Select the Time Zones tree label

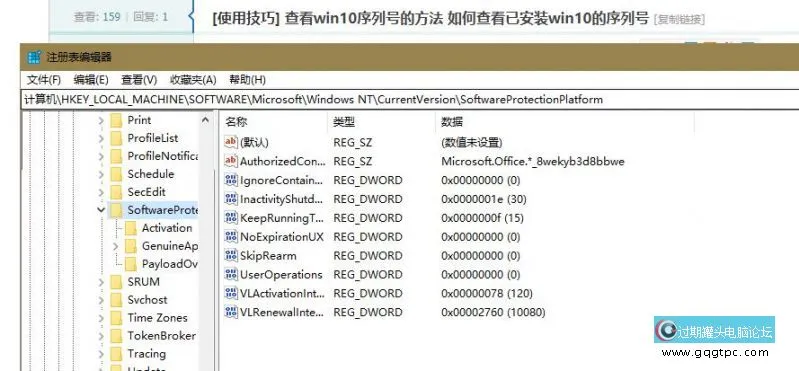tap(157, 318)
